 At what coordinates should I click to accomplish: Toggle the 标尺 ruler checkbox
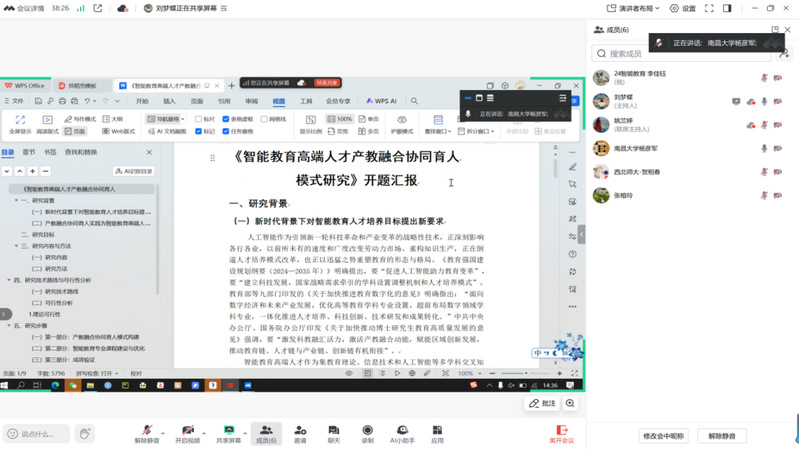(x=199, y=119)
